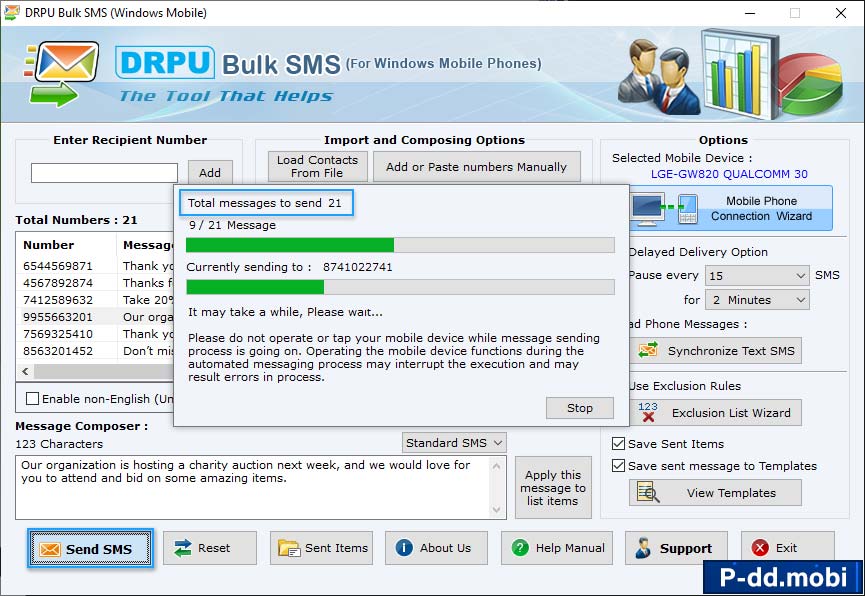Click the About Us info icon
865x596 pixels.
coord(404,548)
